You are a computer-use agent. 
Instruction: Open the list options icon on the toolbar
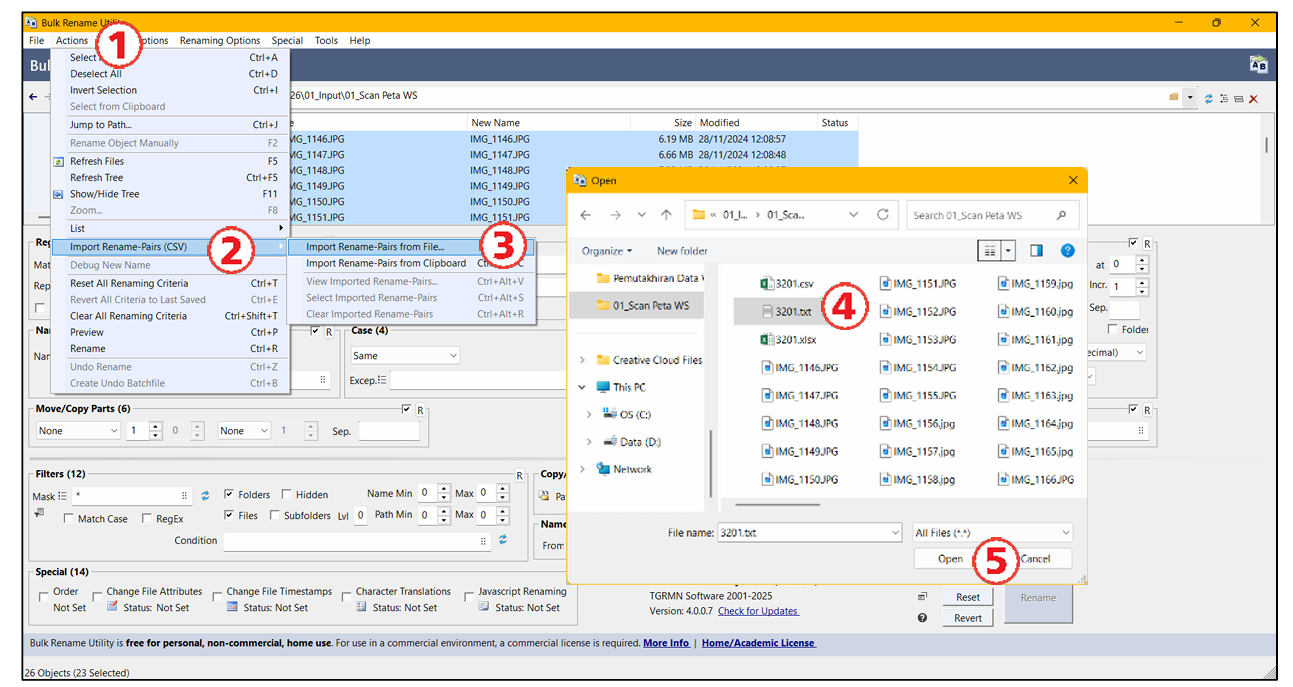(x=1222, y=97)
